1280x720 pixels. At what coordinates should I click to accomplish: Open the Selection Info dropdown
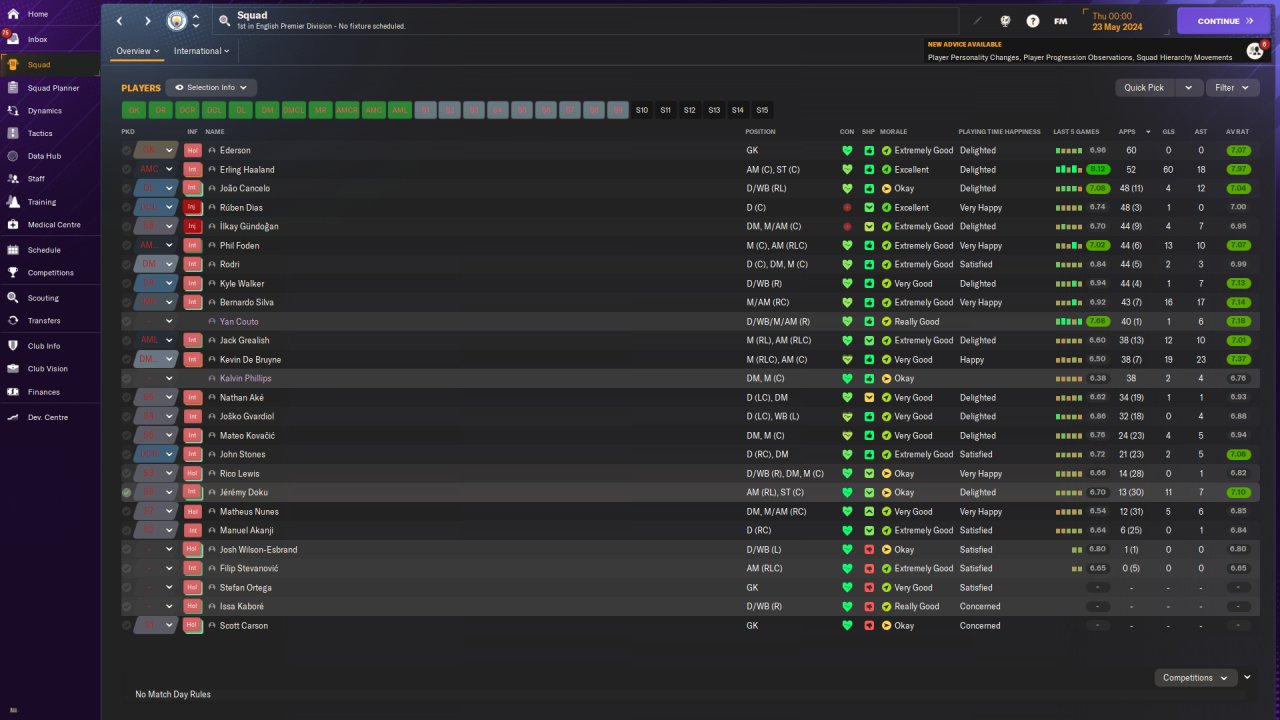click(x=211, y=88)
